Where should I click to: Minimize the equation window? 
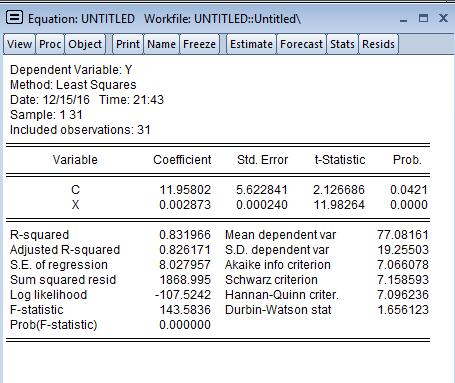click(403, 19)
